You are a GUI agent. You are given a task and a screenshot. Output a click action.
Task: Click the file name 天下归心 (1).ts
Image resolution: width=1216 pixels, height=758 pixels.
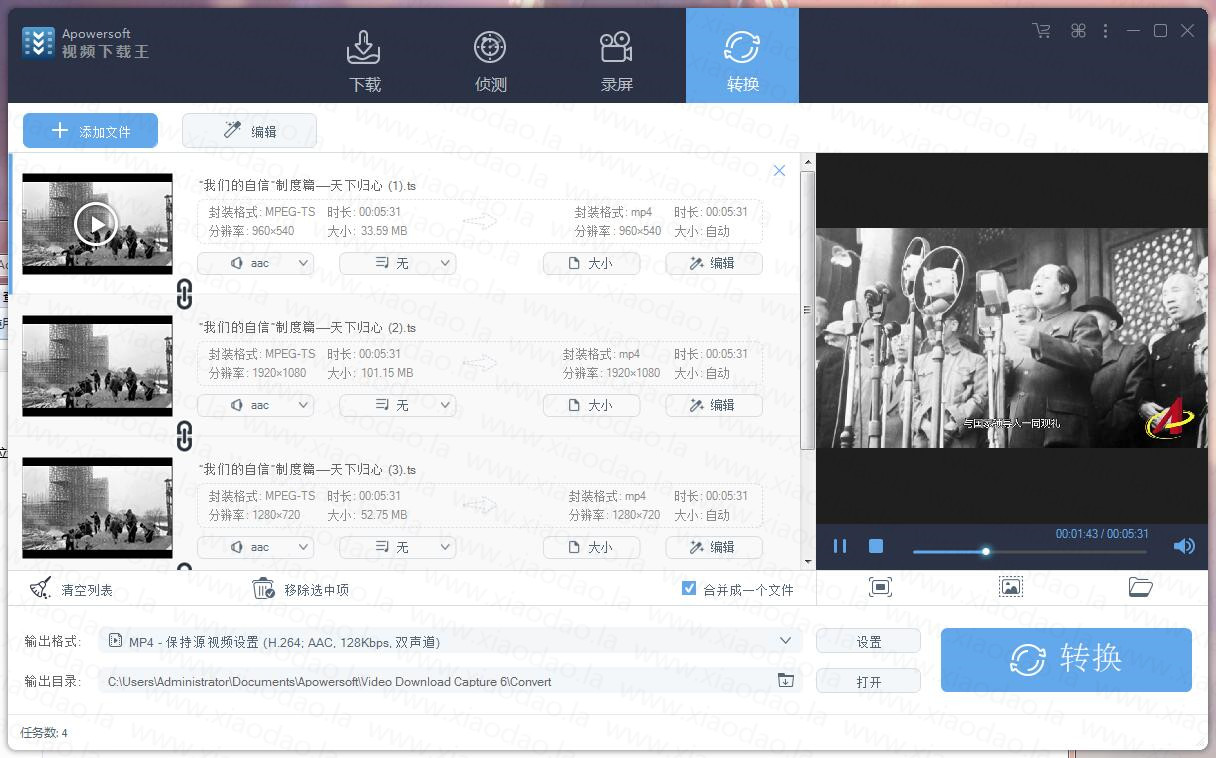pos(307,185)
